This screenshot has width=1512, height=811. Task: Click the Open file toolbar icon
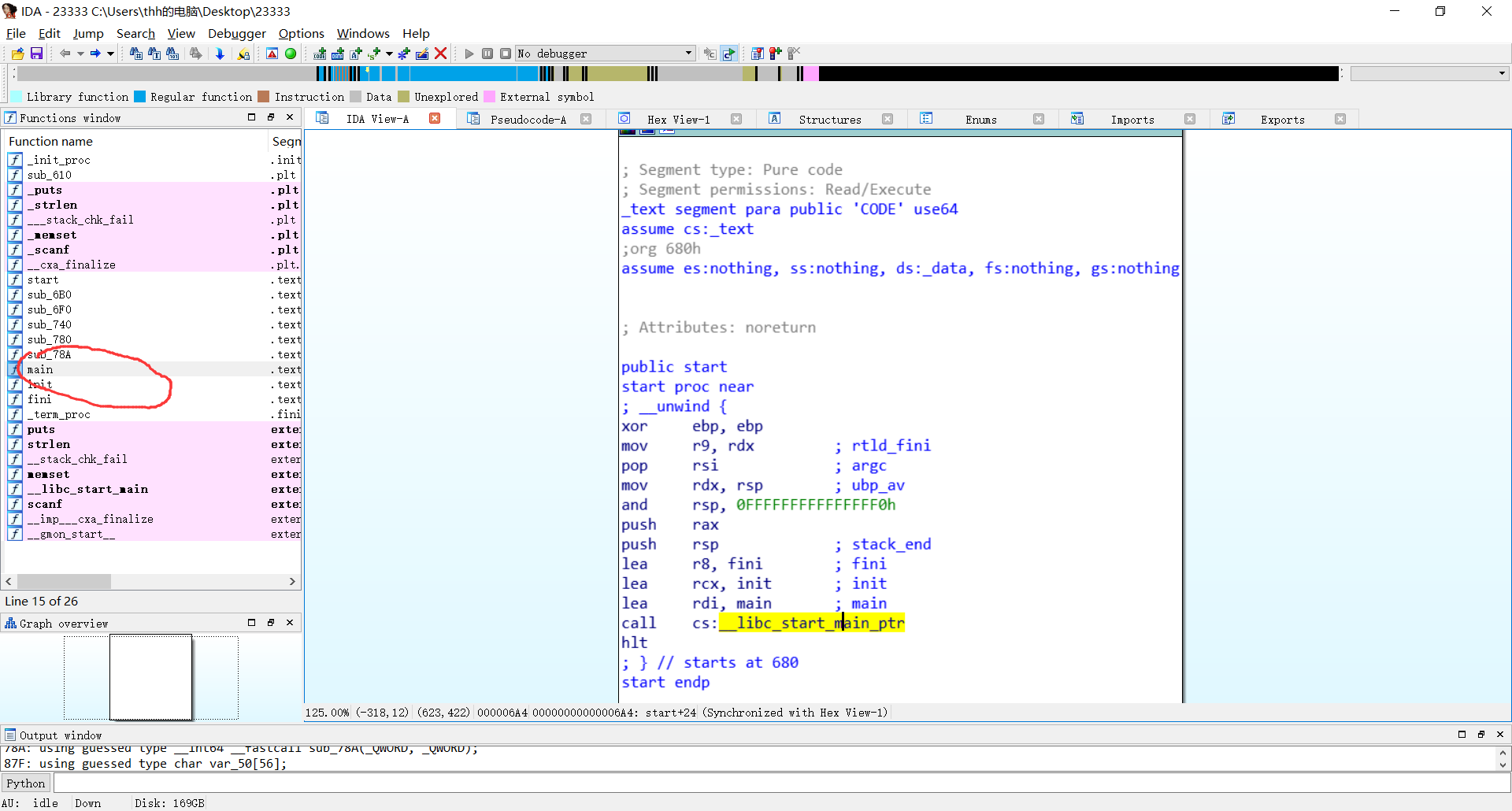pyautogui.click(x=17, y=54)
